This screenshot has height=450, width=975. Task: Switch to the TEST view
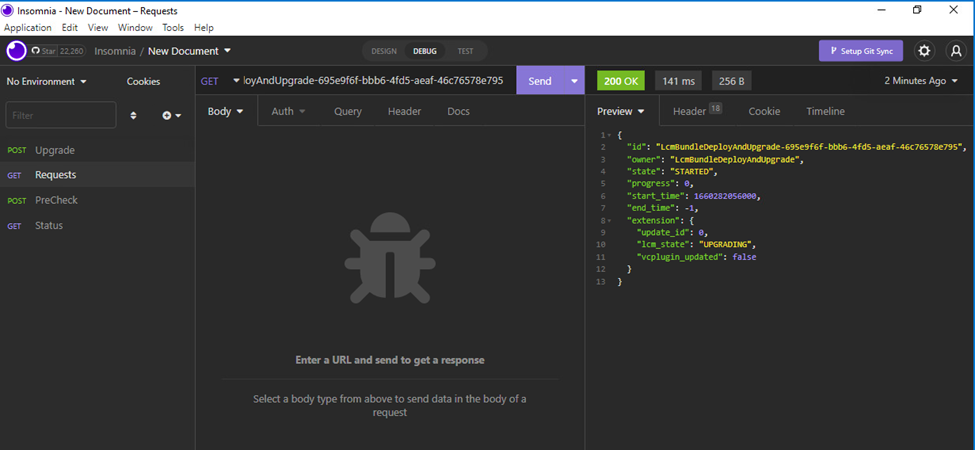click(x=466, y=51)
